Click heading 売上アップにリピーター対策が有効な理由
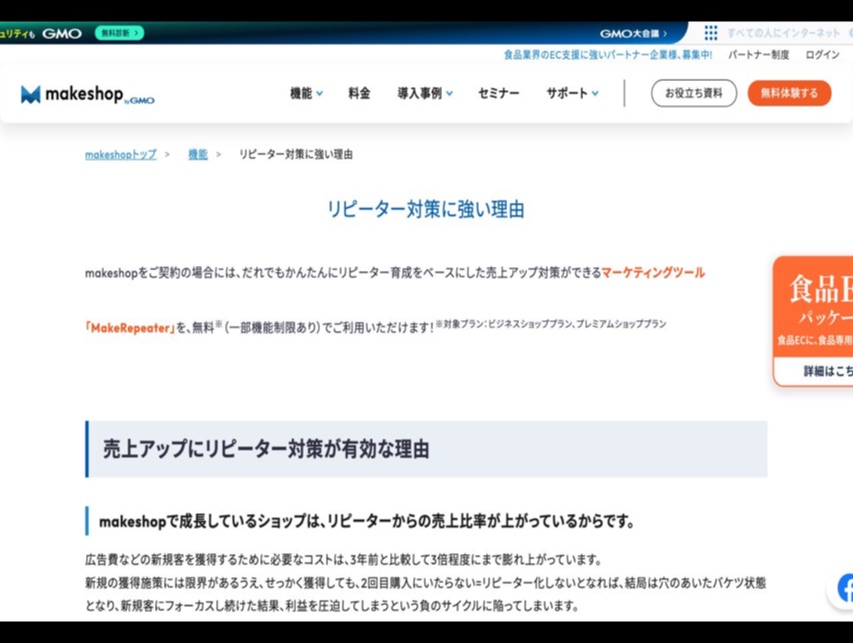853x643 pixels. [x=266, y=449]
